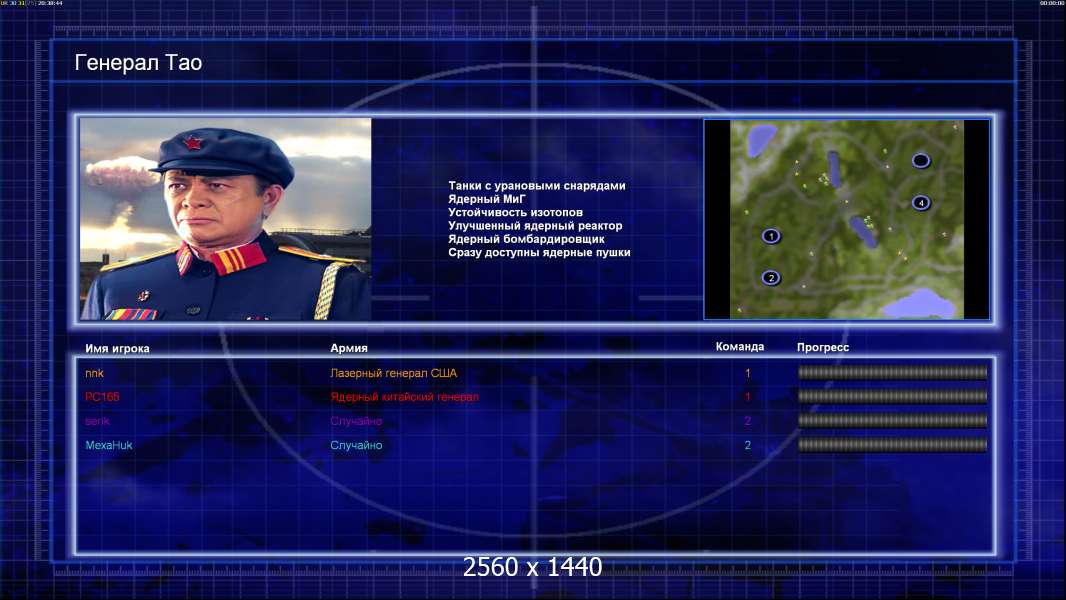Click the progress bar in serik row
Image resolution: width=1066 pixels, height=600 pixels.
(x=893, y=421)
